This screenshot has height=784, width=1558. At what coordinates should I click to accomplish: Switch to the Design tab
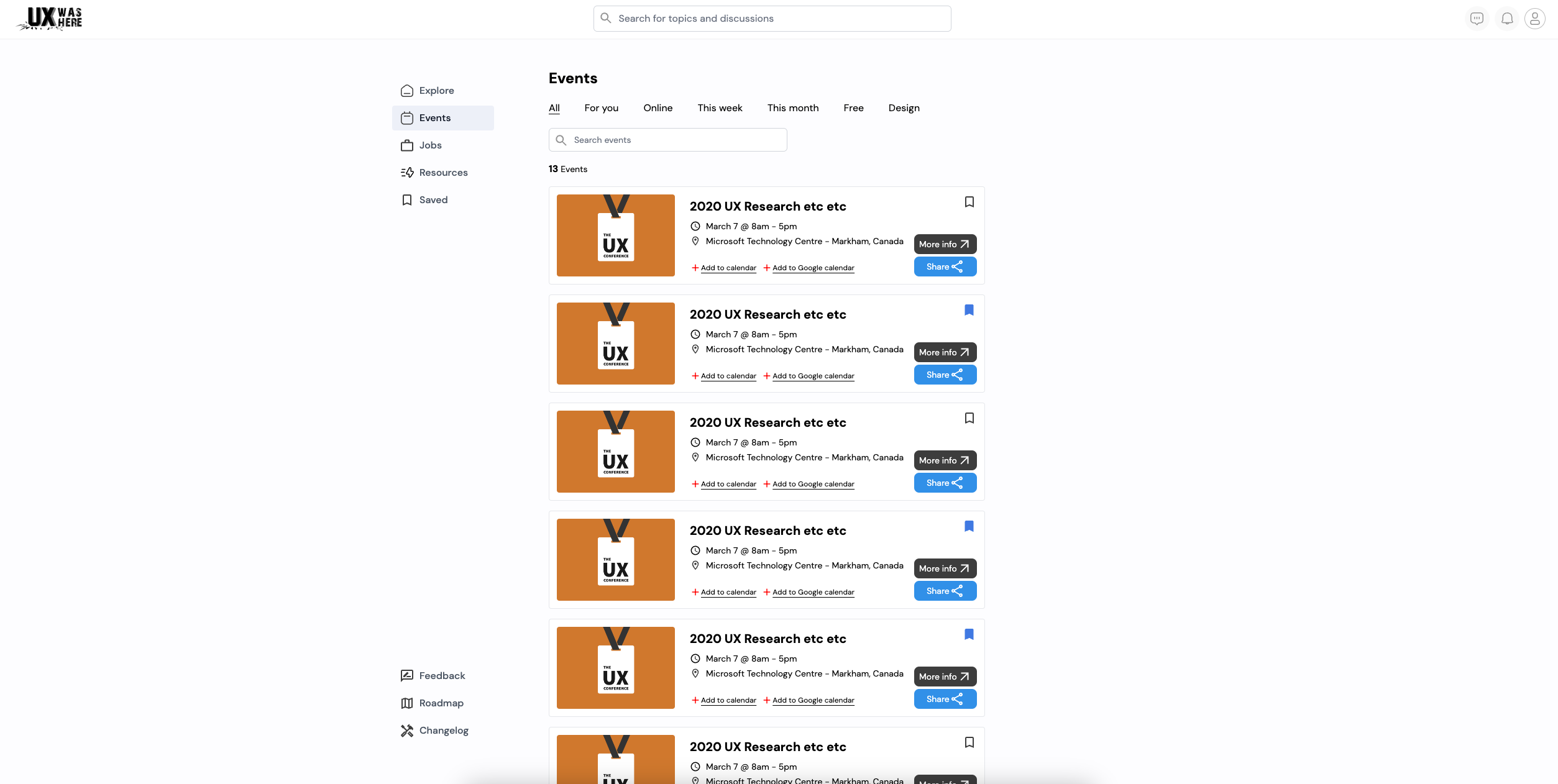coord(904,108)
